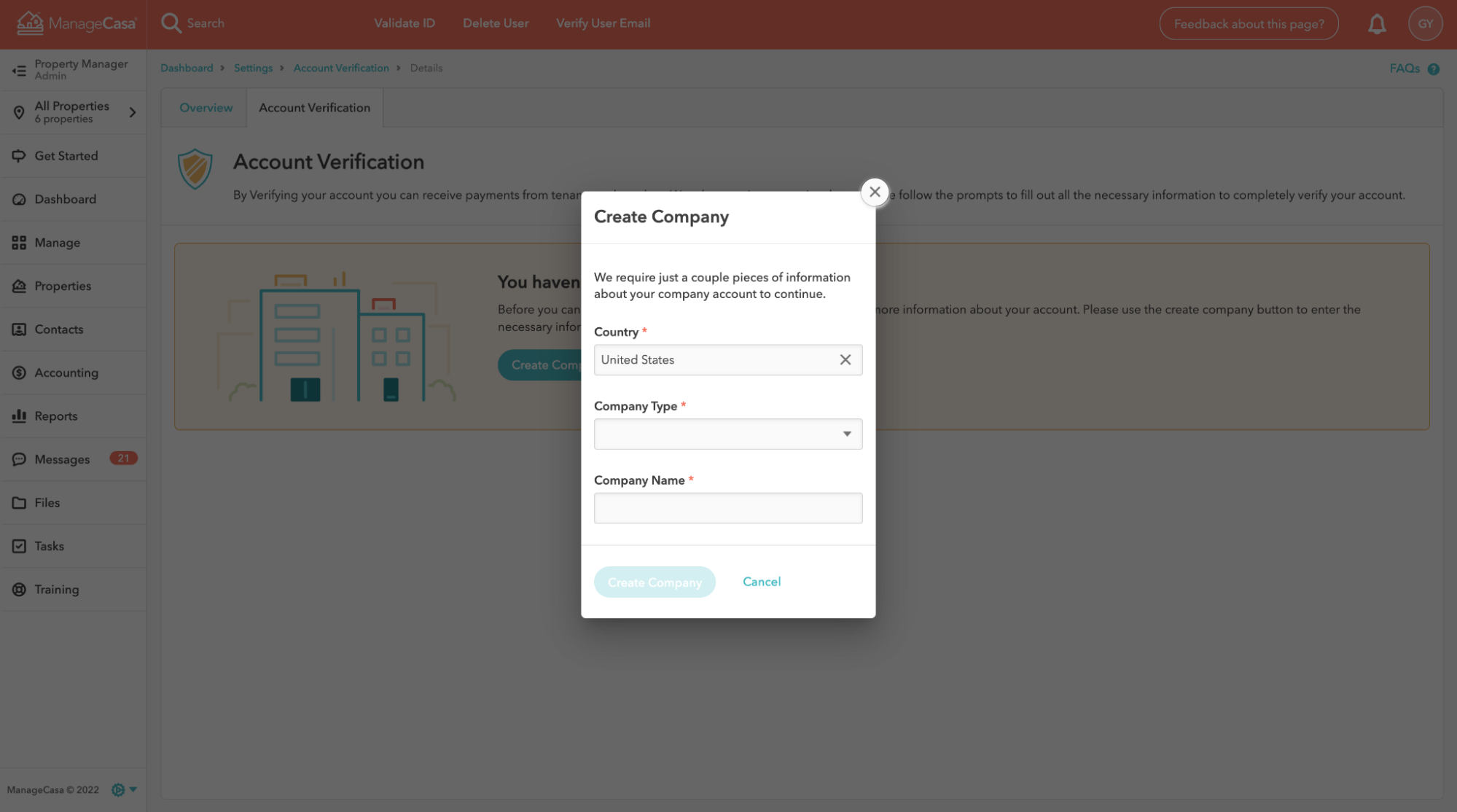Switch to the Overview tab
Image resolution: width=1457 pixels, height=812 pixels.
(206, 108)
